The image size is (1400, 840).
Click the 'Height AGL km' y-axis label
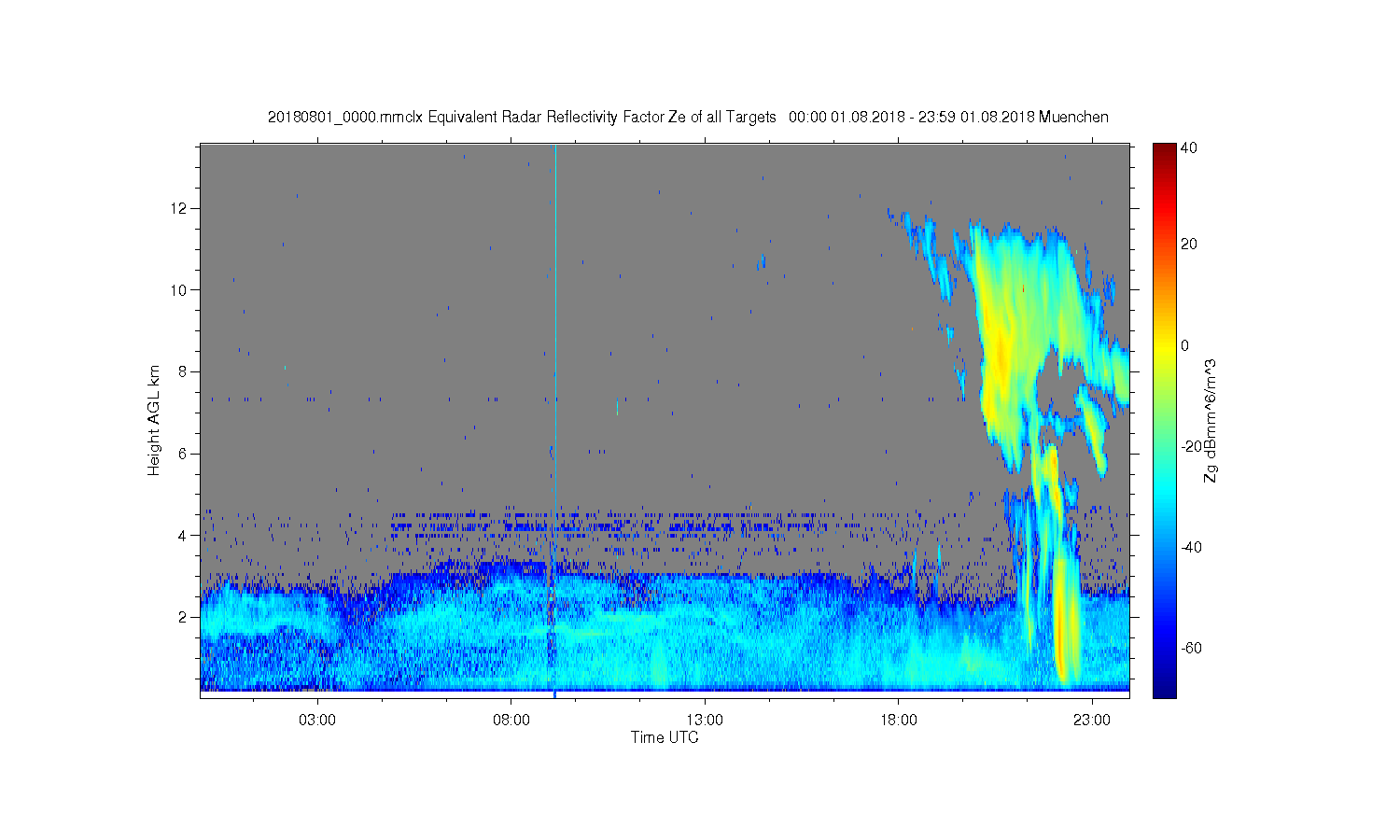coord(154,420)
